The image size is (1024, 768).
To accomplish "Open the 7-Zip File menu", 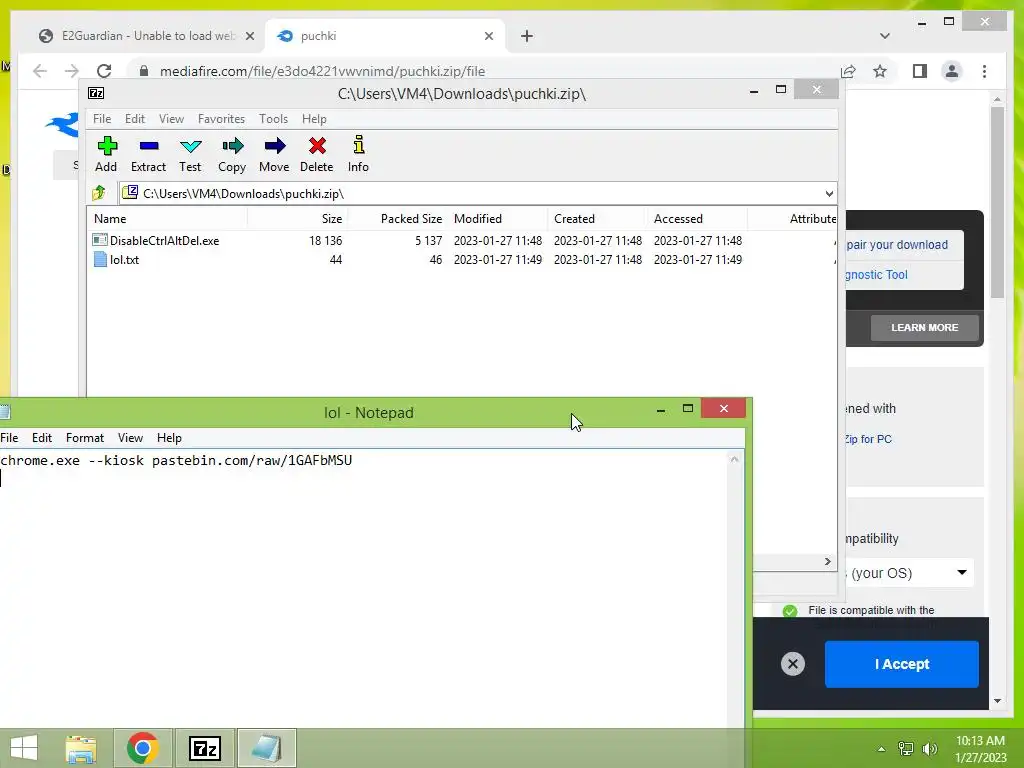I will click(102, 119).
